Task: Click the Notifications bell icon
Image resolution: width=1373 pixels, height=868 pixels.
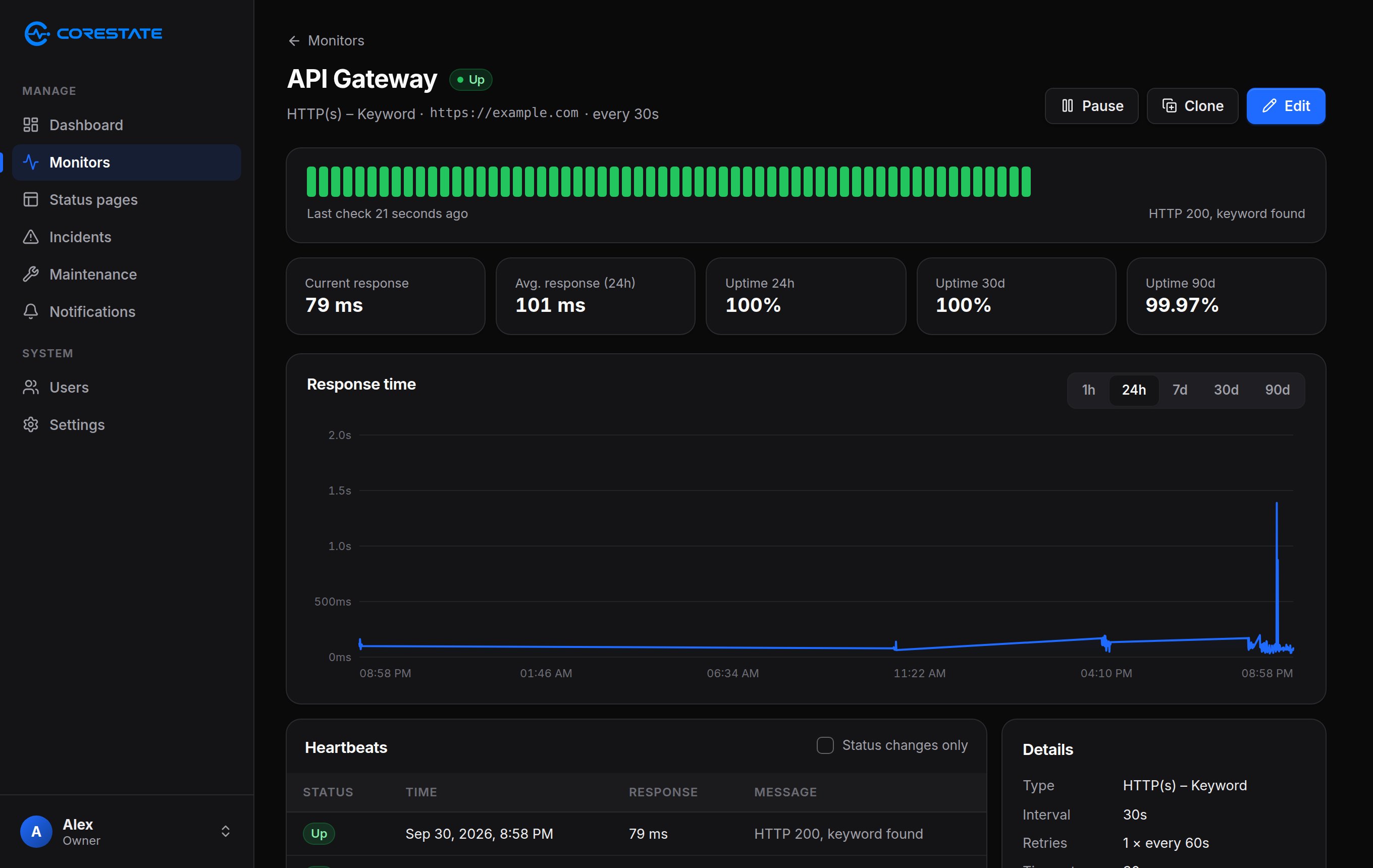Action: click(31, 312)
